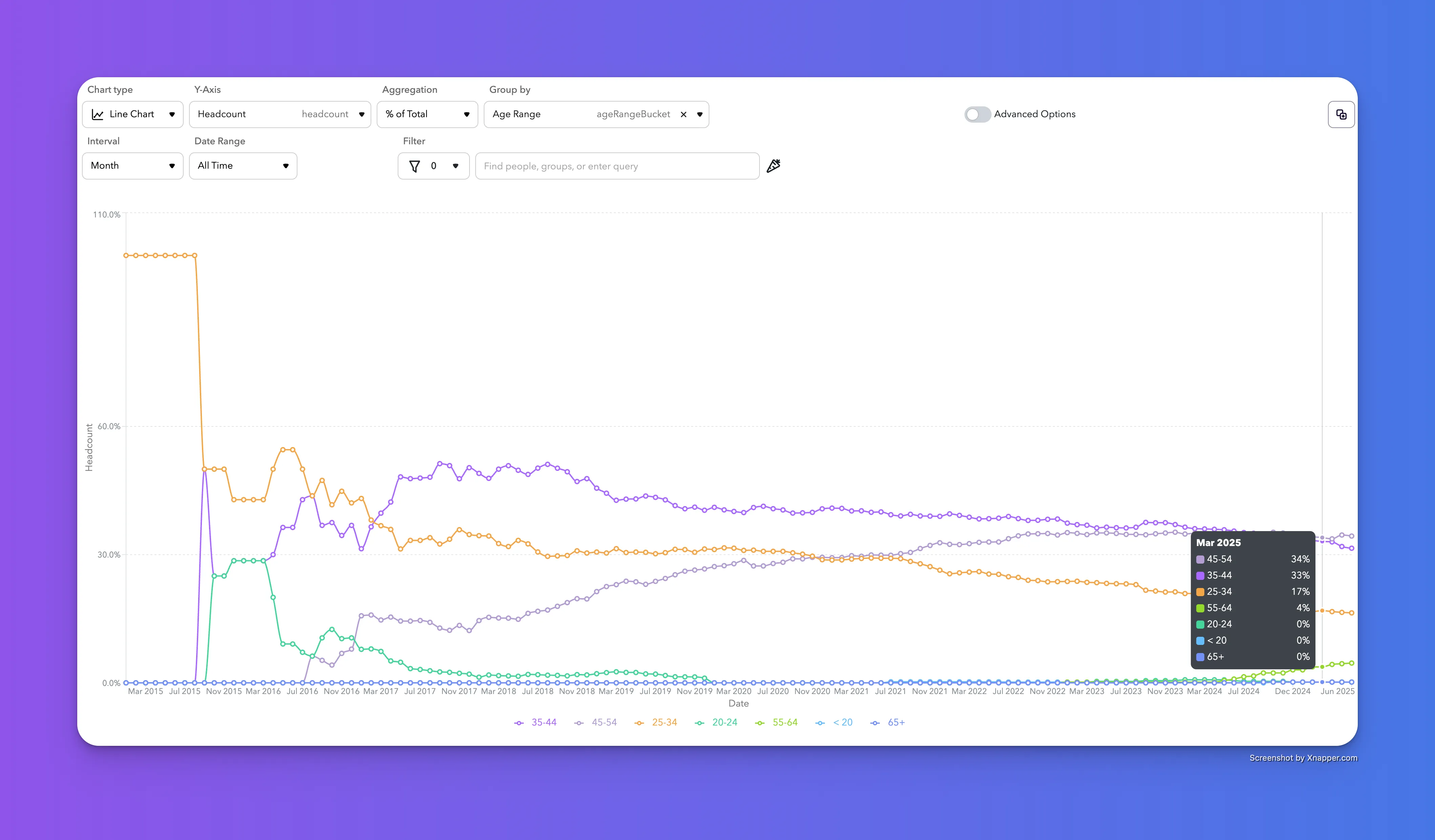Toggle the 55-64 series in the legend
This screenshot has width=1435, height=840.
tap(777, 722)
